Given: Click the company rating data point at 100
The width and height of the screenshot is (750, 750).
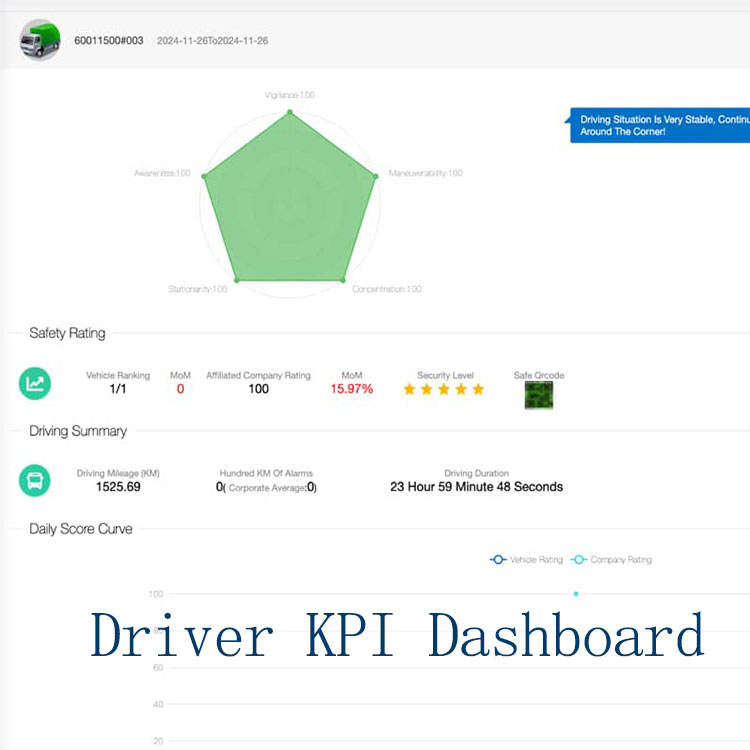Looking at the screenshot, I should [576, 594].
